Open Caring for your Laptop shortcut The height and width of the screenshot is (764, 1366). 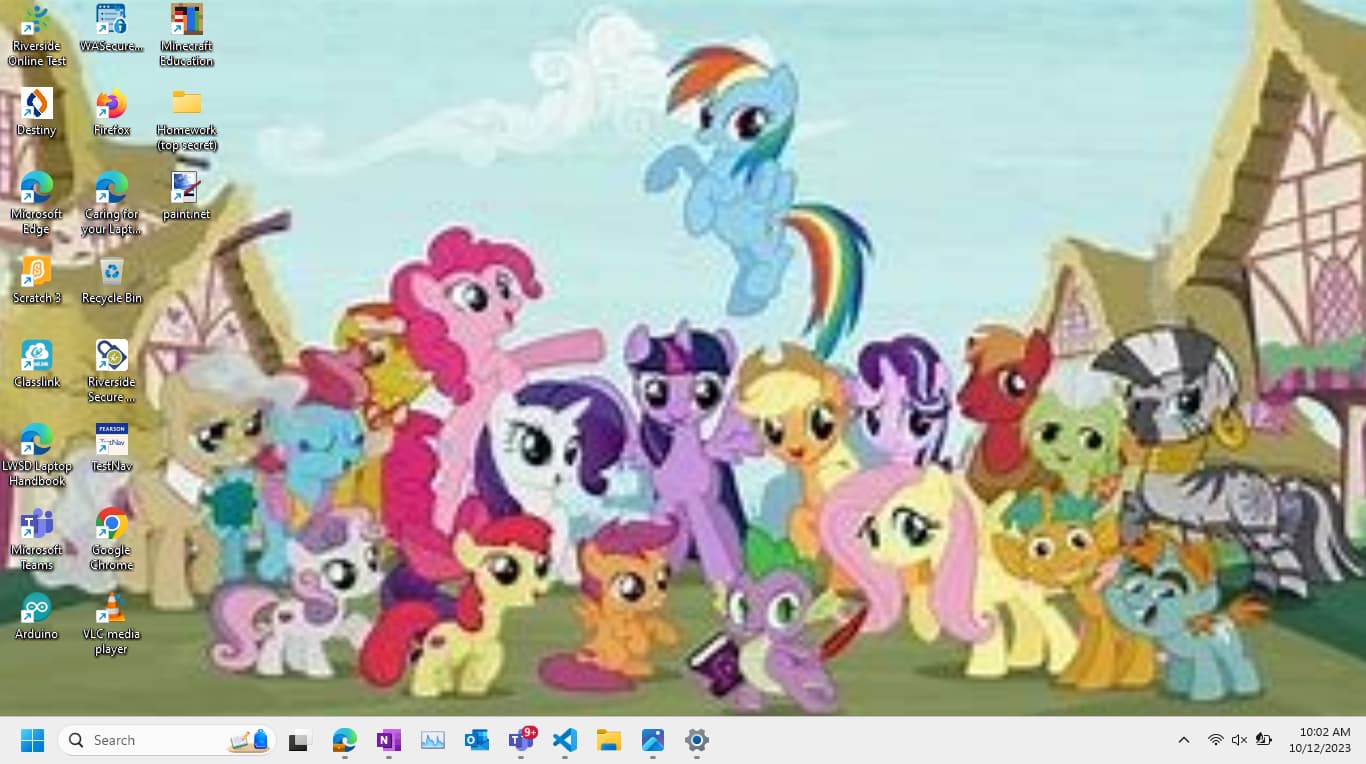[111, 204]
